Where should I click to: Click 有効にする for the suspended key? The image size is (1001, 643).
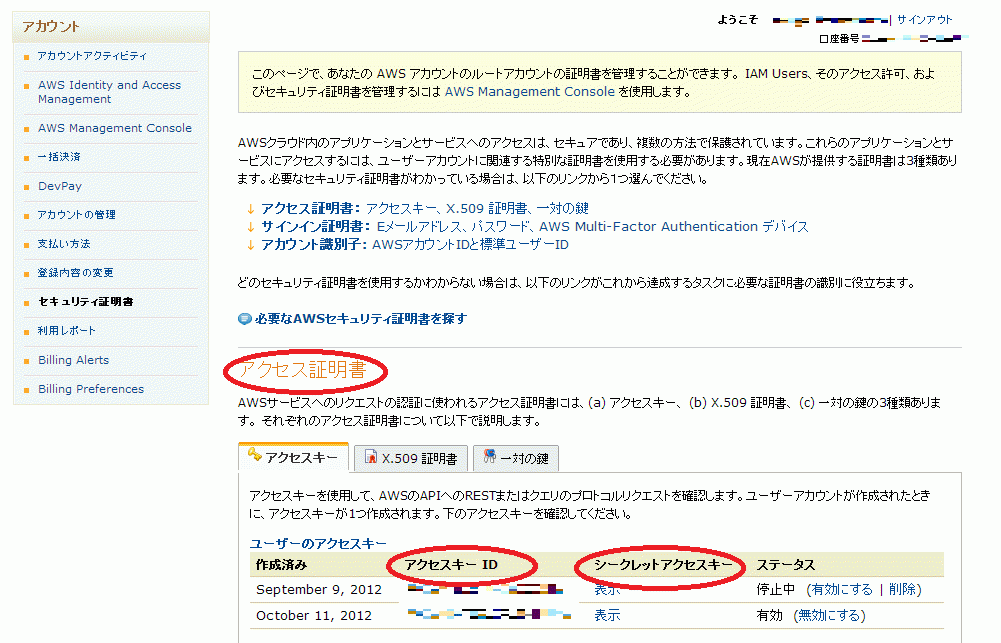tap(842, 589)
